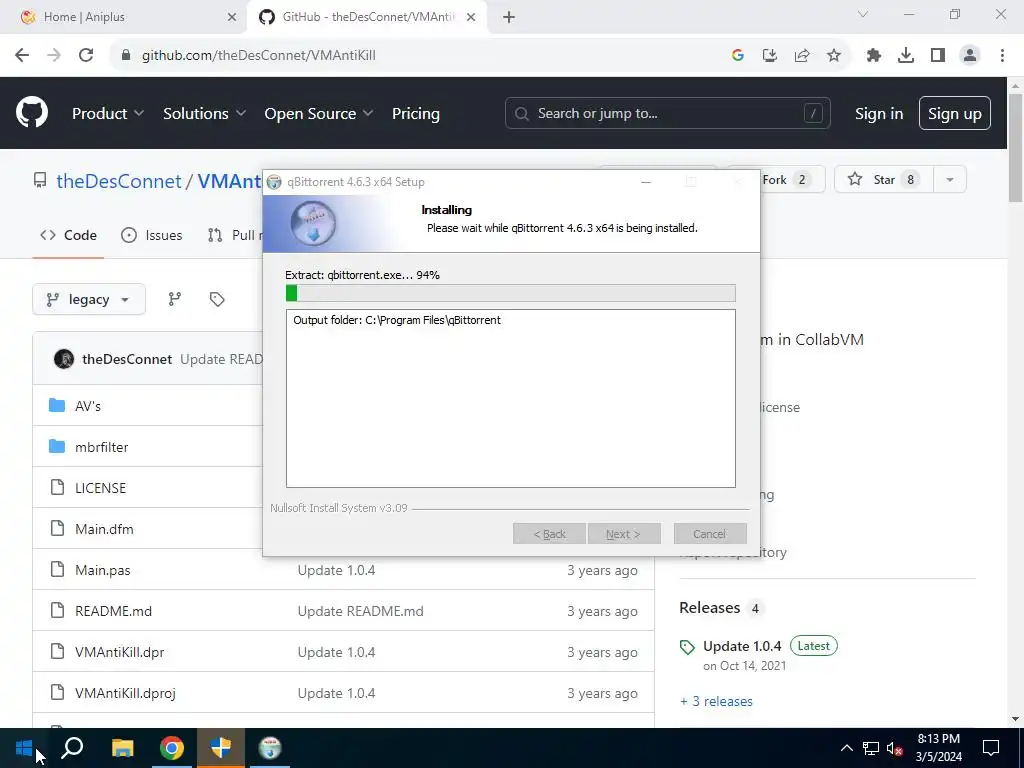
Task: Expand the Product menu
Action: coord(108,113)
